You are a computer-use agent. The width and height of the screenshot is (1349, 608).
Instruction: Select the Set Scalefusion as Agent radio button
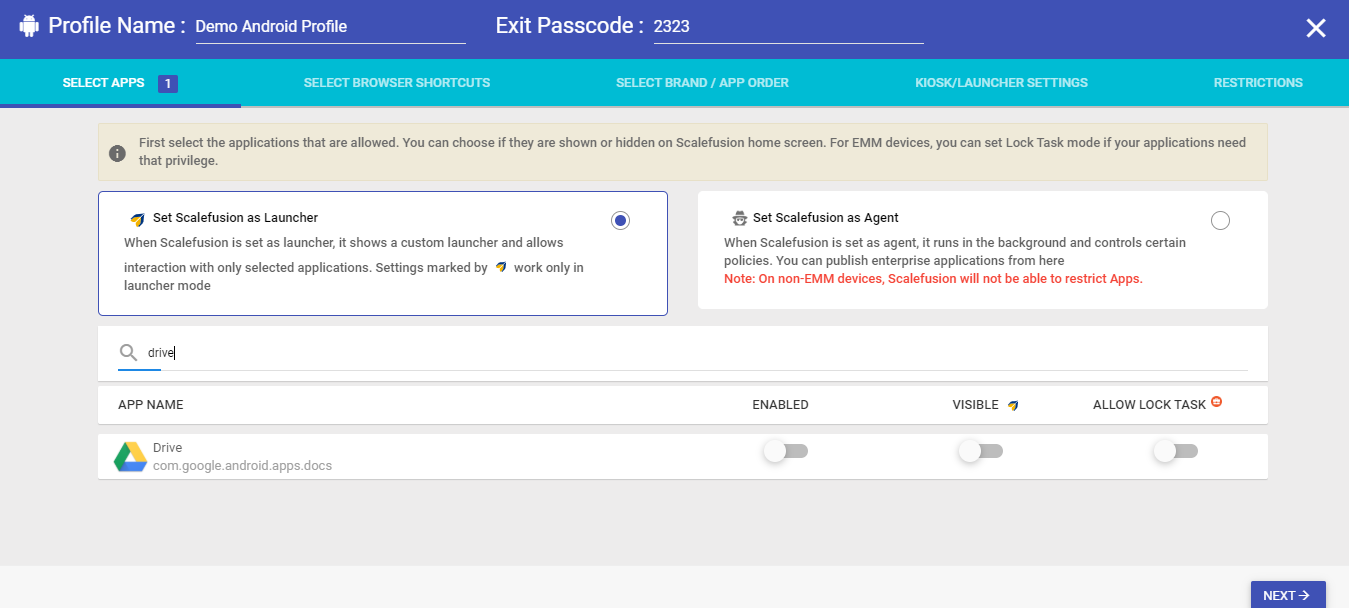click(1220, 221)
